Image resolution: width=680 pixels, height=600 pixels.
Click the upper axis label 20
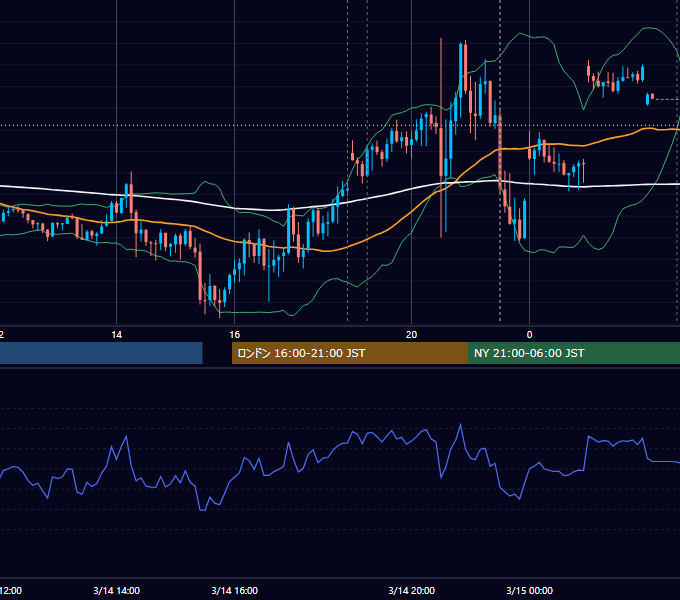(411, 335)
